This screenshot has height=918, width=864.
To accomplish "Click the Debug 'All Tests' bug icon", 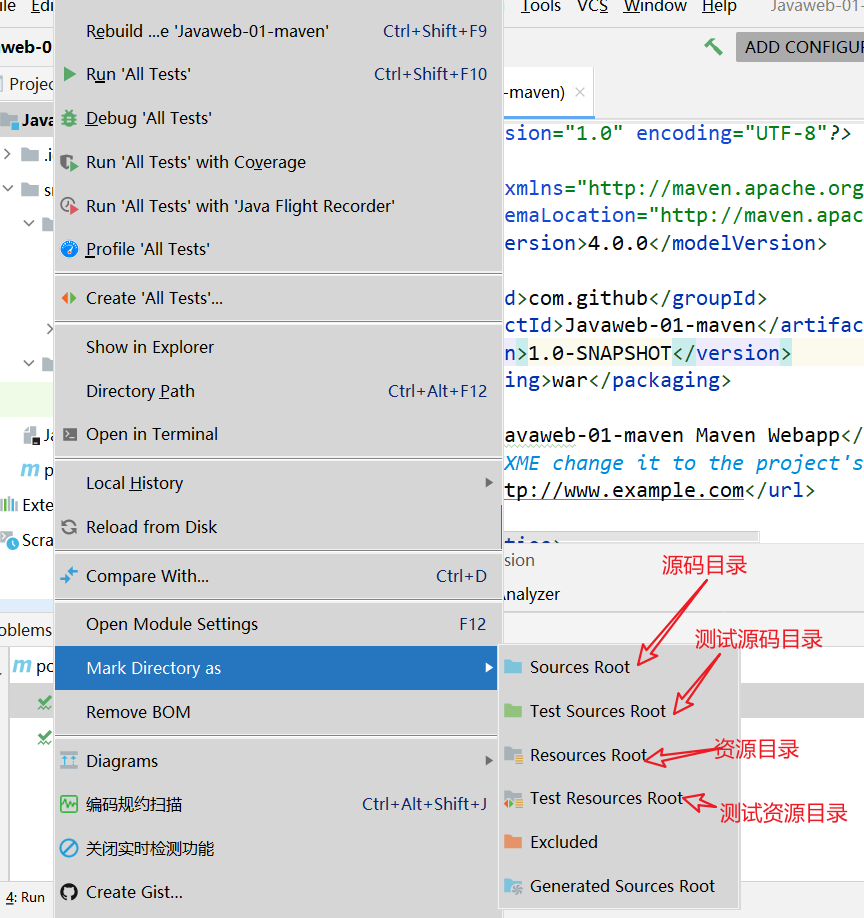I will (x=69, y=118).
